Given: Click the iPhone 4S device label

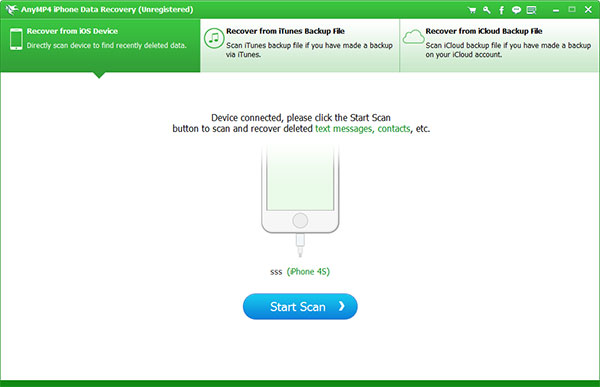Looking at the screenshot, I should 308,271.
